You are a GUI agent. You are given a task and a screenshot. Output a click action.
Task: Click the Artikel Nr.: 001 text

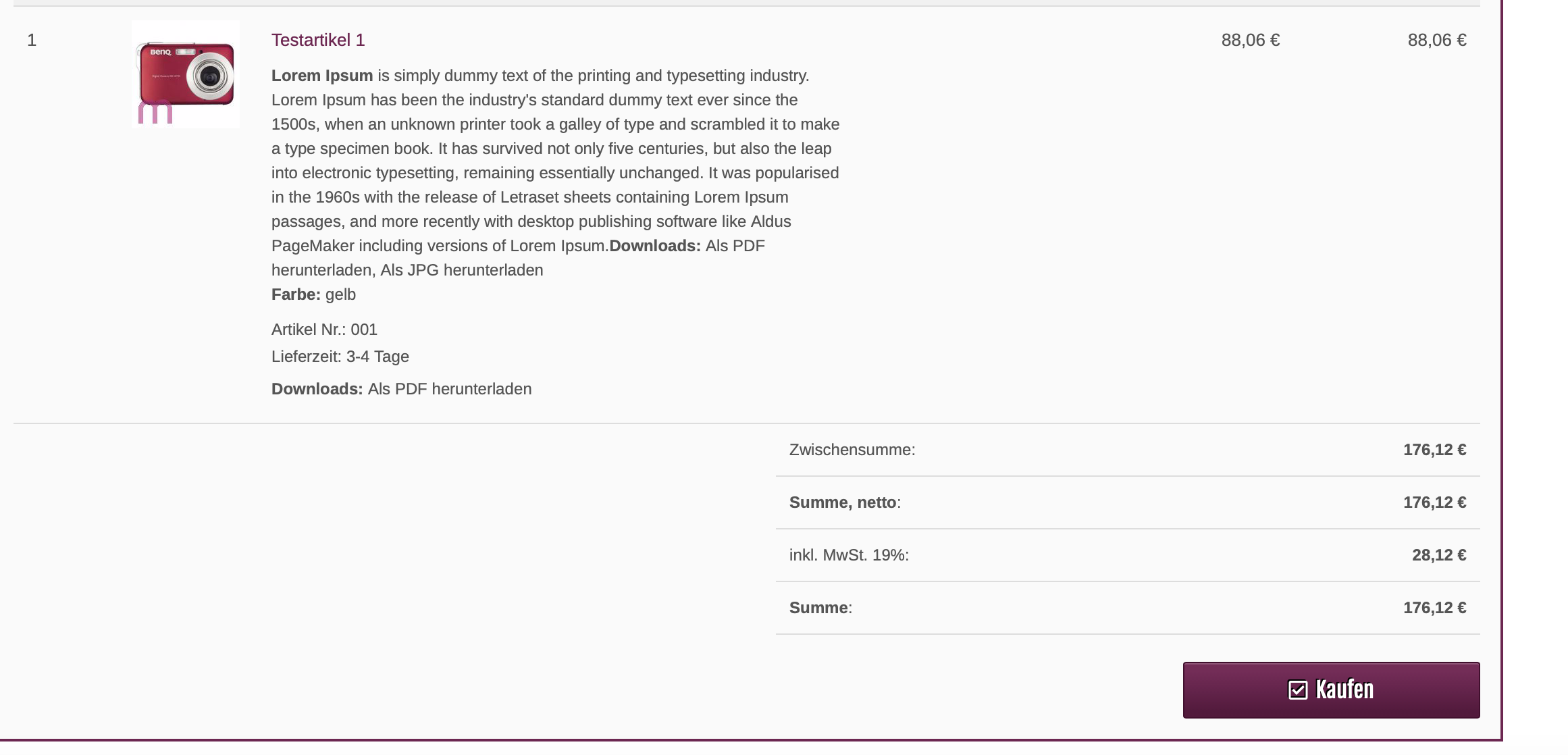point(324,330)
